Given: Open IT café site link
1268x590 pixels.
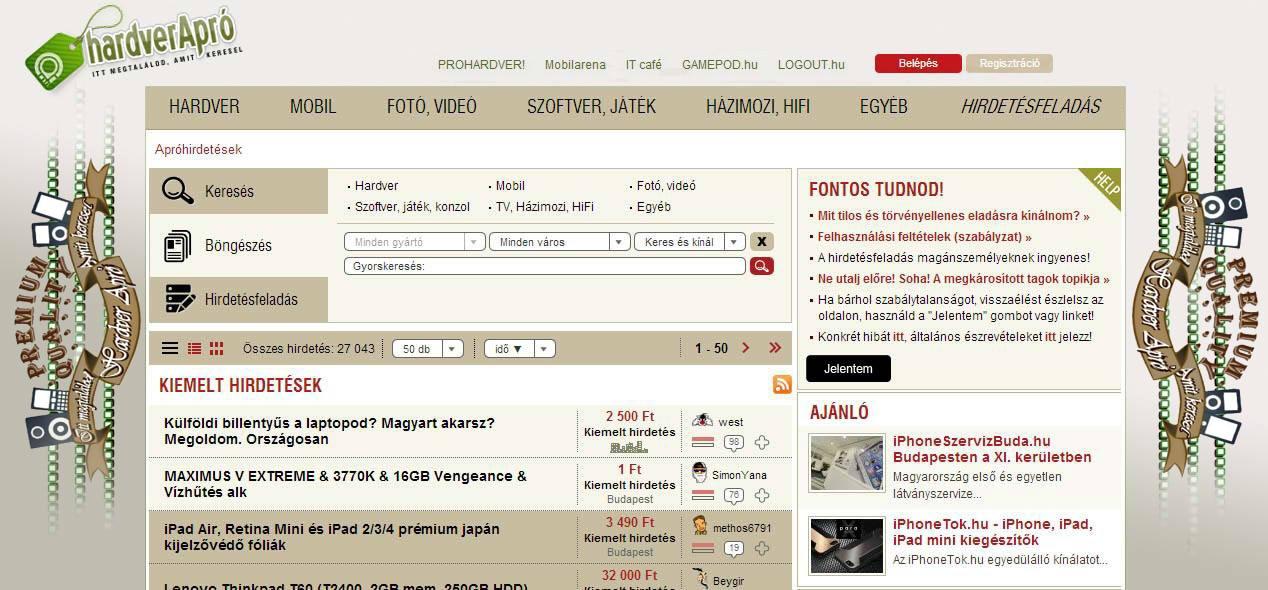Looking at the screenshot, I should coord(644,65).
